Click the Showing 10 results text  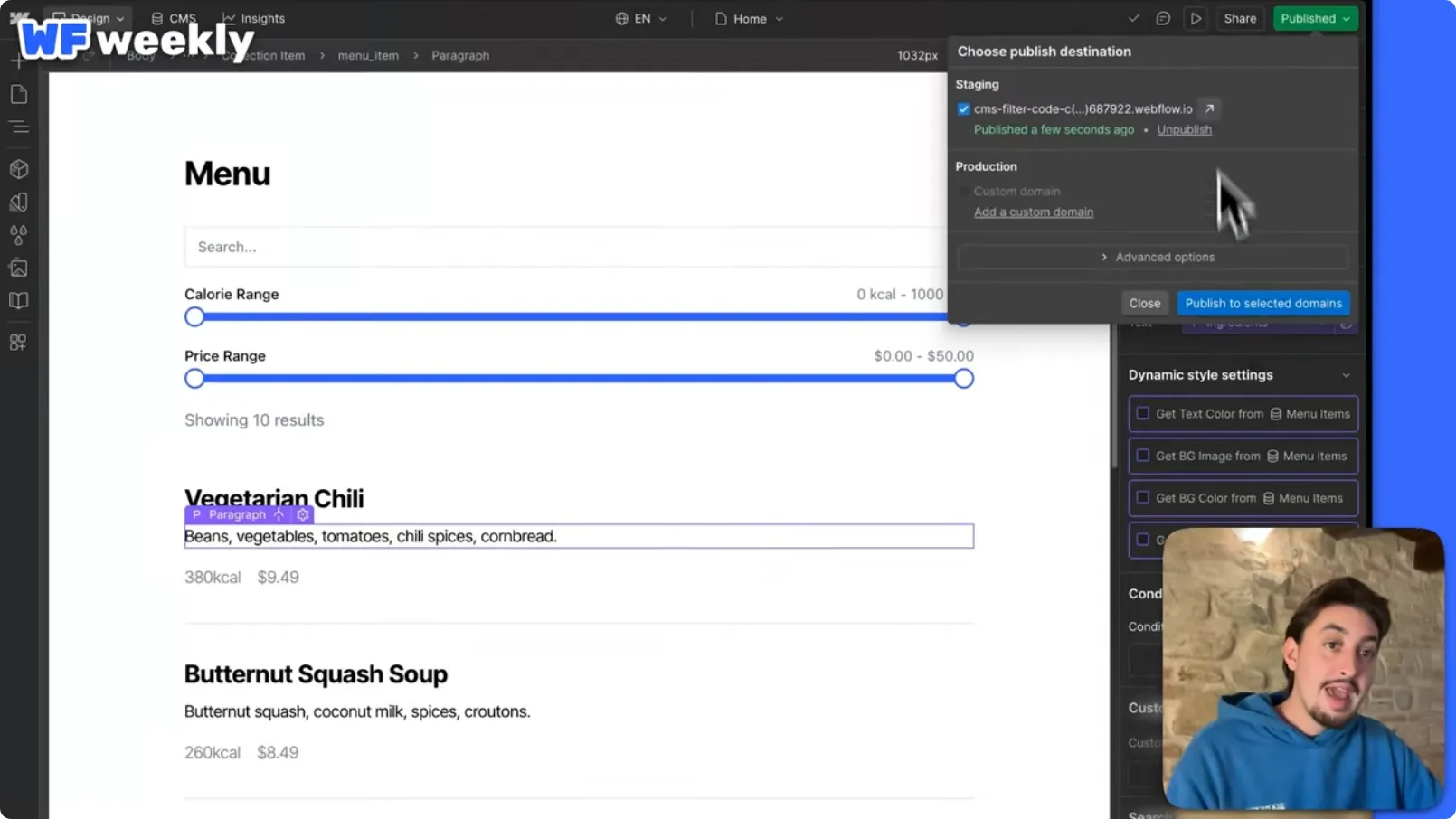click(x=254, y=419)
